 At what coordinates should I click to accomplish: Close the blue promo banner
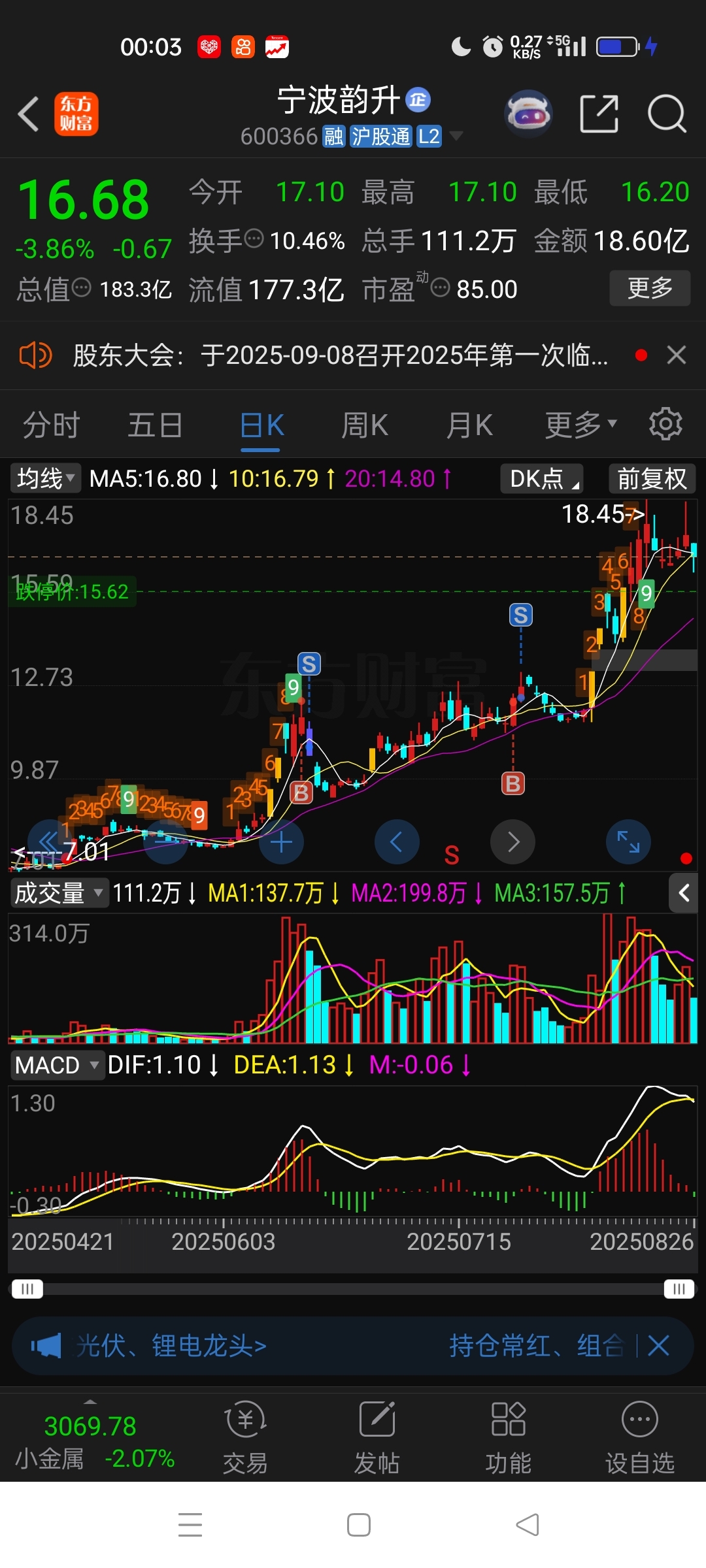(659, 1346)
